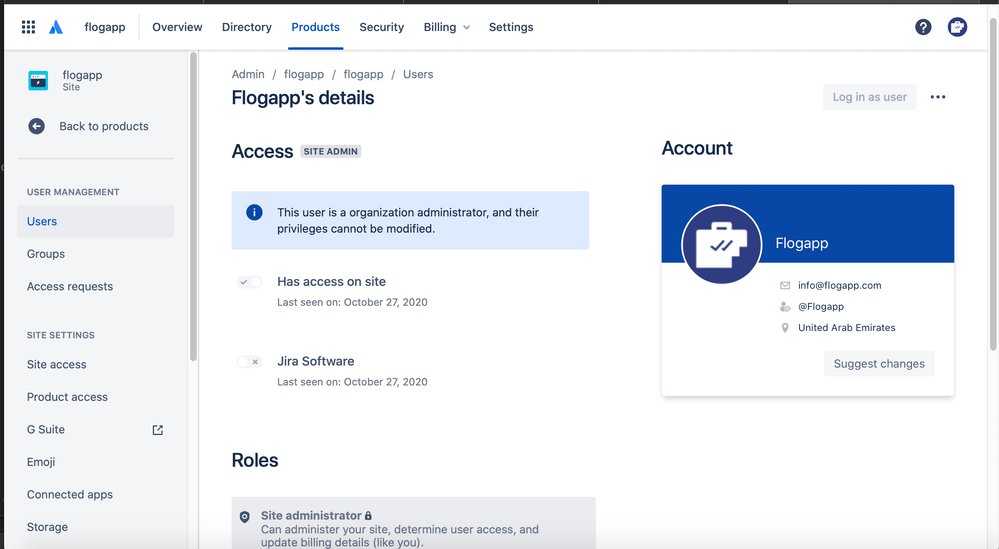Click the sidebar vertical scrollbar

pos(193,206)
